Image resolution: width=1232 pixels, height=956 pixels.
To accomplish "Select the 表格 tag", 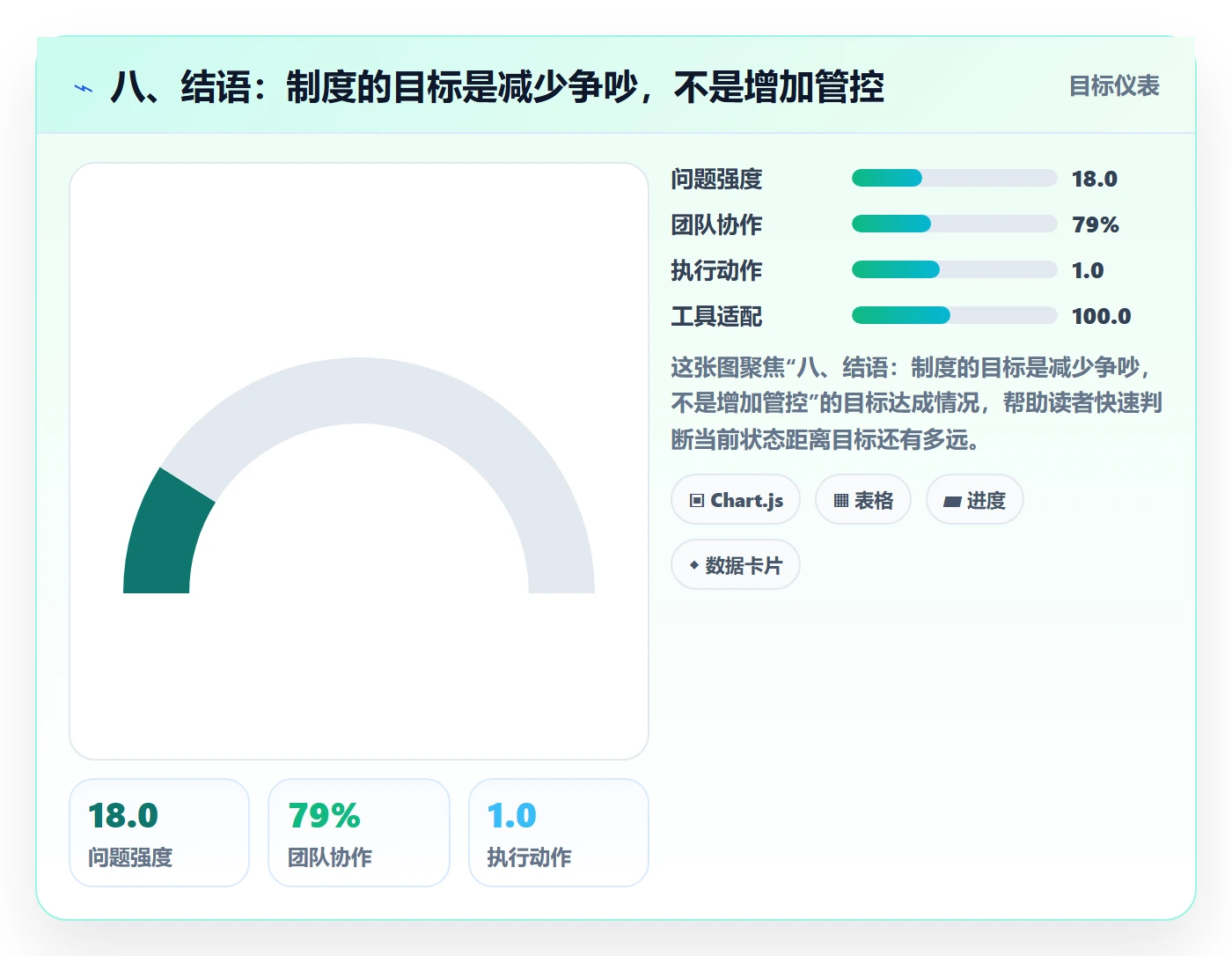I will (x=863, y=500).
